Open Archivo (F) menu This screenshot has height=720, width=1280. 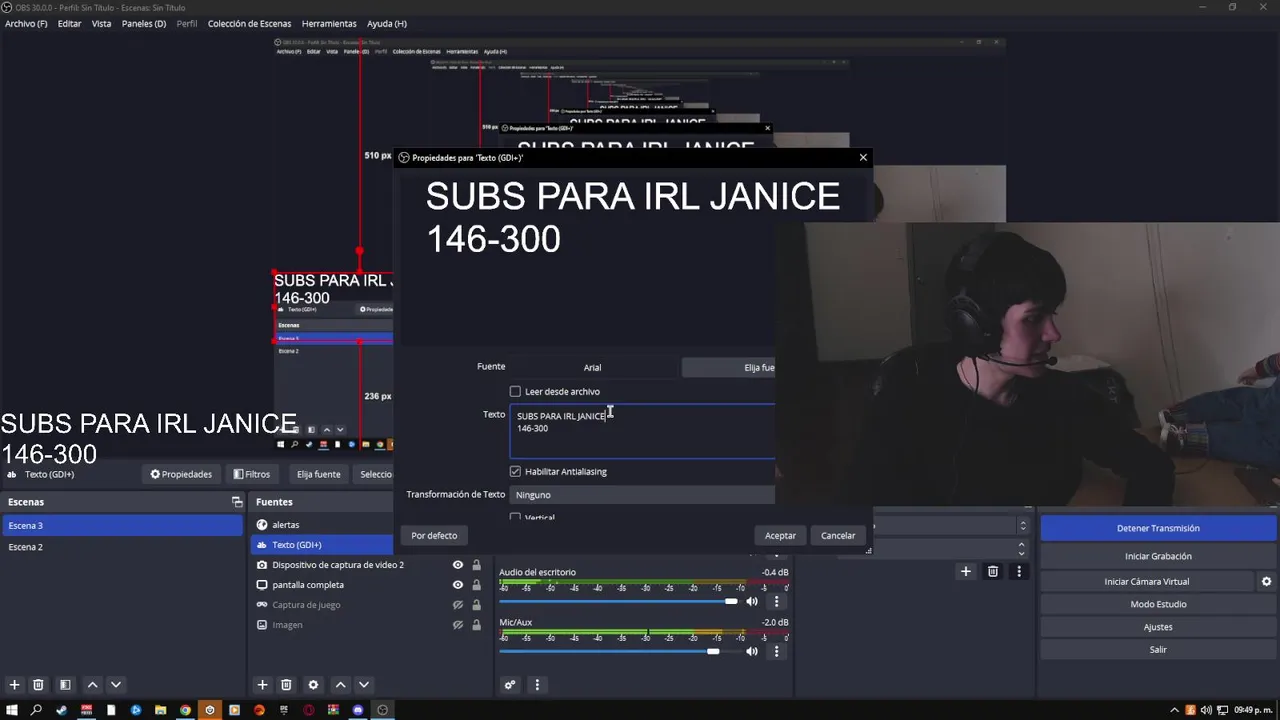click(x=26, y=23)
